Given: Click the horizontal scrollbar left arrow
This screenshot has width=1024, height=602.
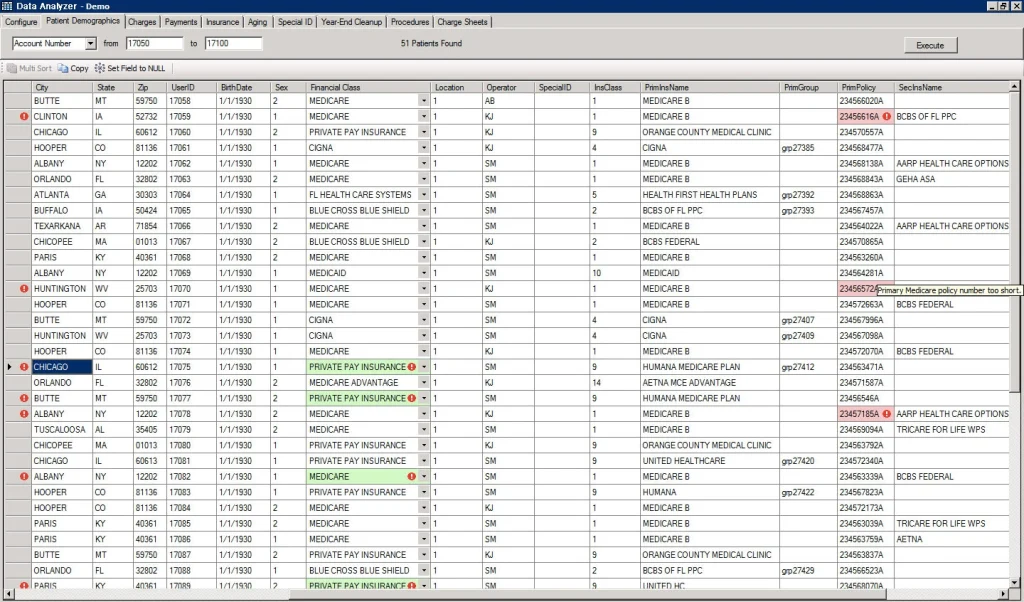Looking at the screenshot, I should (8, 594).
